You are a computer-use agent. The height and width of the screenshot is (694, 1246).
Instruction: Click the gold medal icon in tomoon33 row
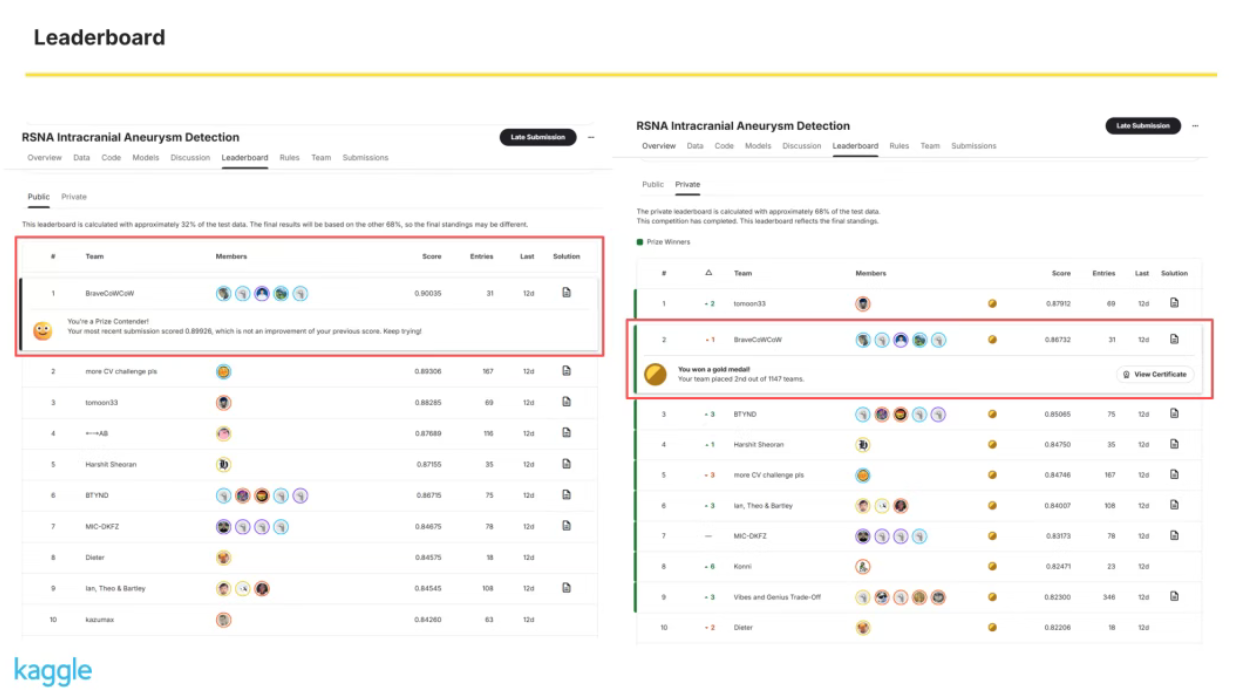(992, 303)
